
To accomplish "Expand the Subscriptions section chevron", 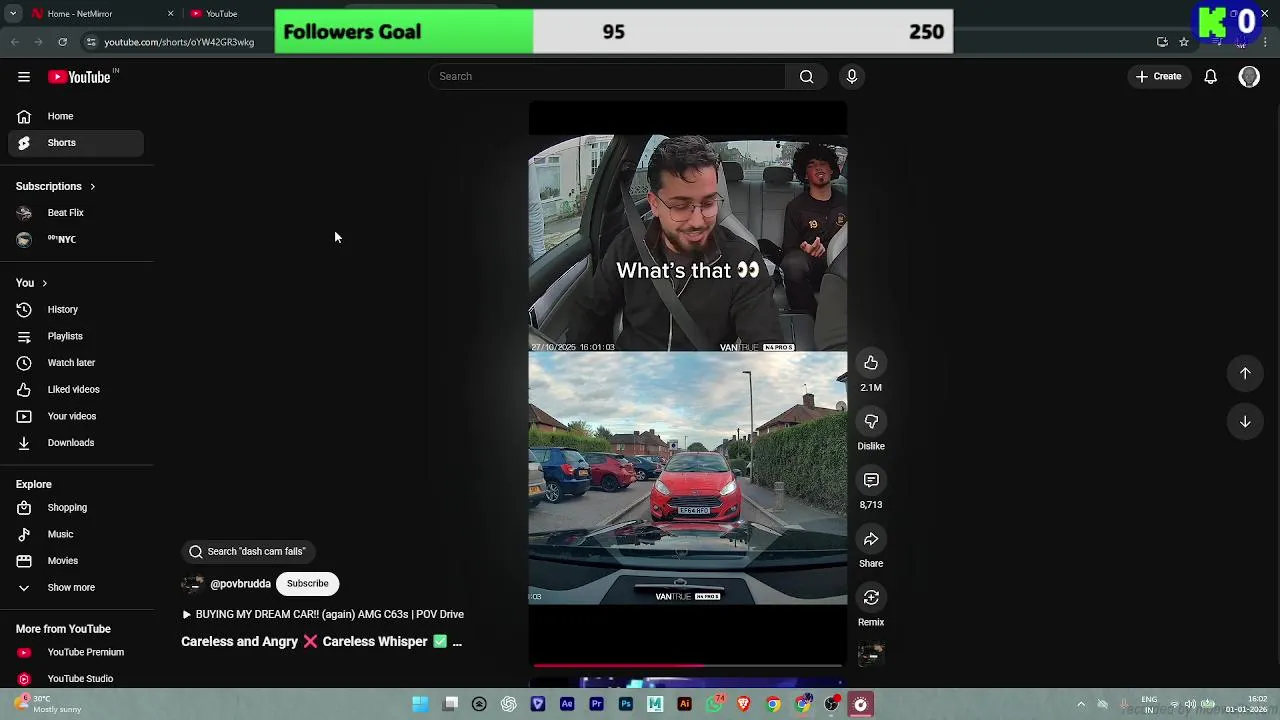I will click(x=92, y=187).
